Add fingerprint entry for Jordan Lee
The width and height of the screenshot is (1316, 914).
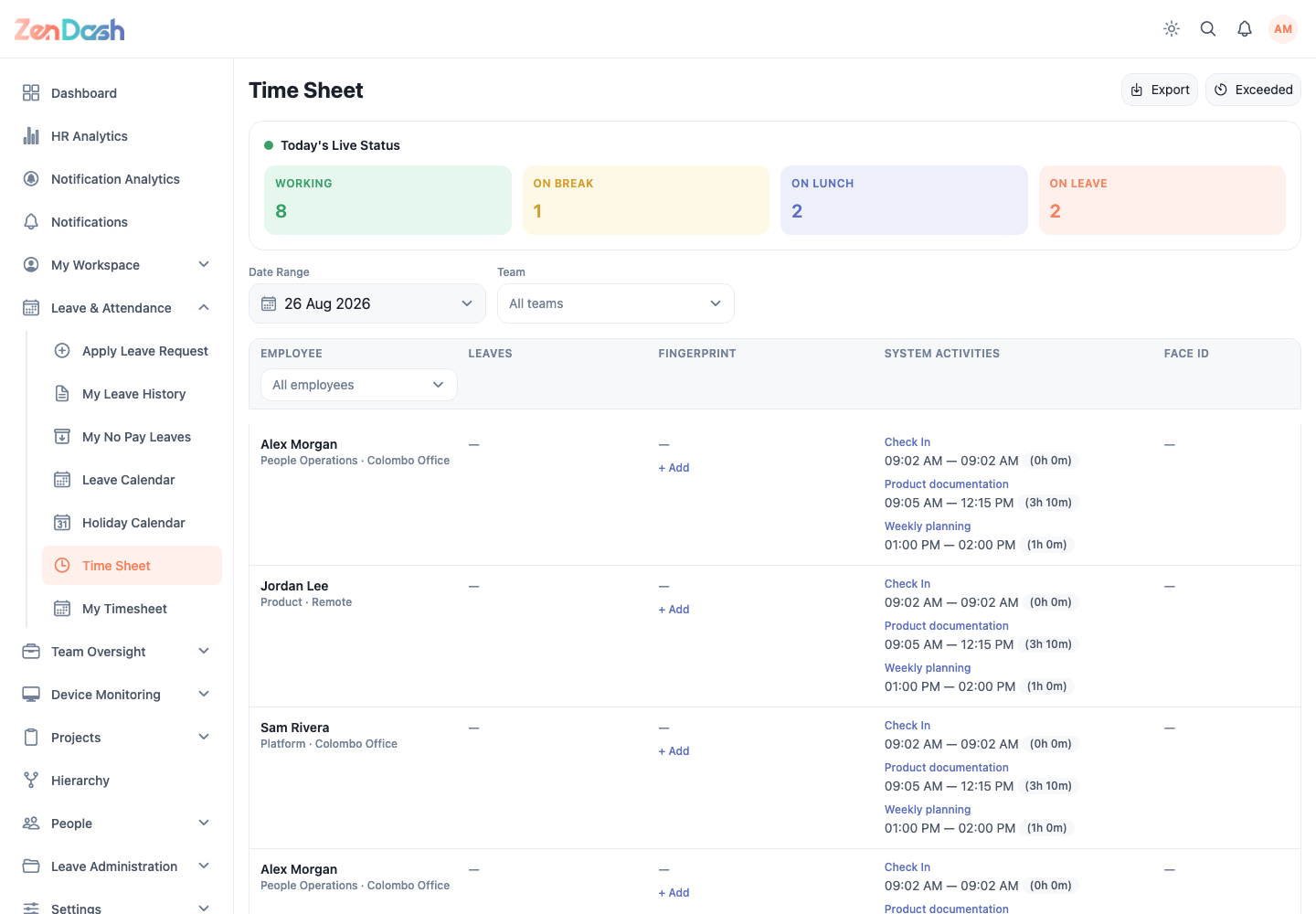(674, 610)
